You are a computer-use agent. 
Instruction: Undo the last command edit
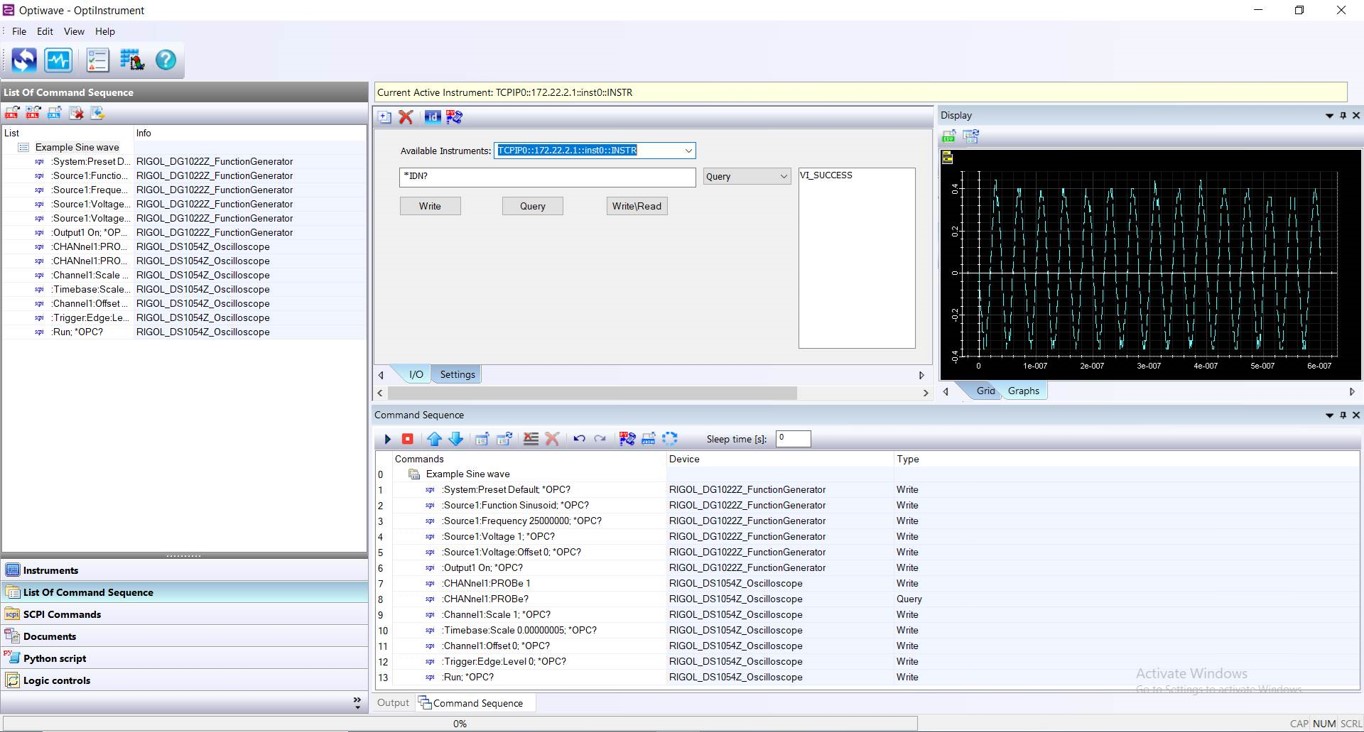[x=578, y=438]
